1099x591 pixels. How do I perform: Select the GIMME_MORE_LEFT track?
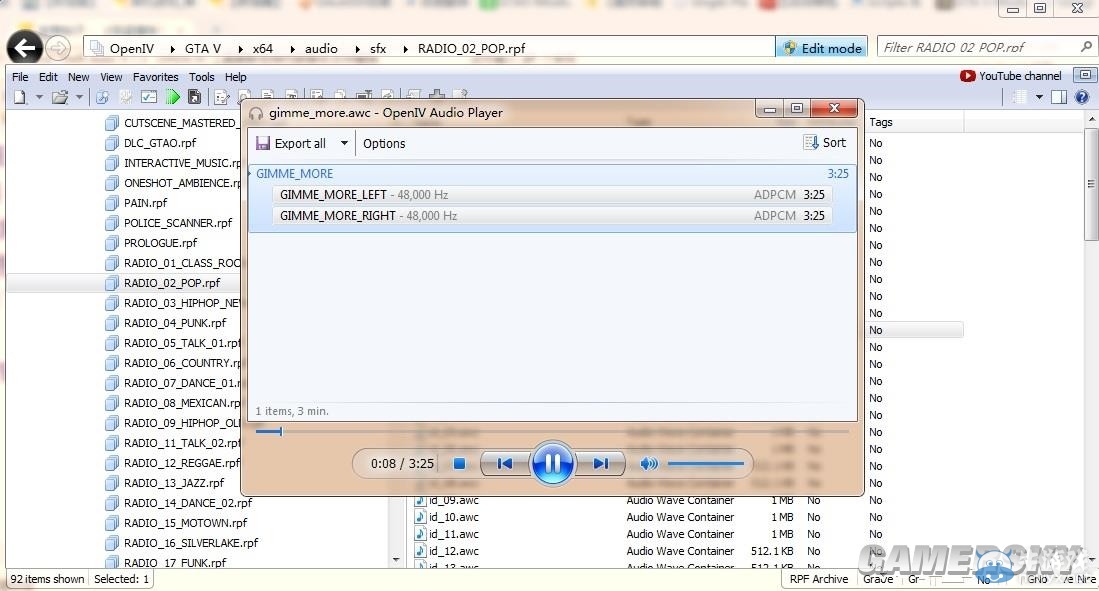pyautogui.click(x=552, y=194)
